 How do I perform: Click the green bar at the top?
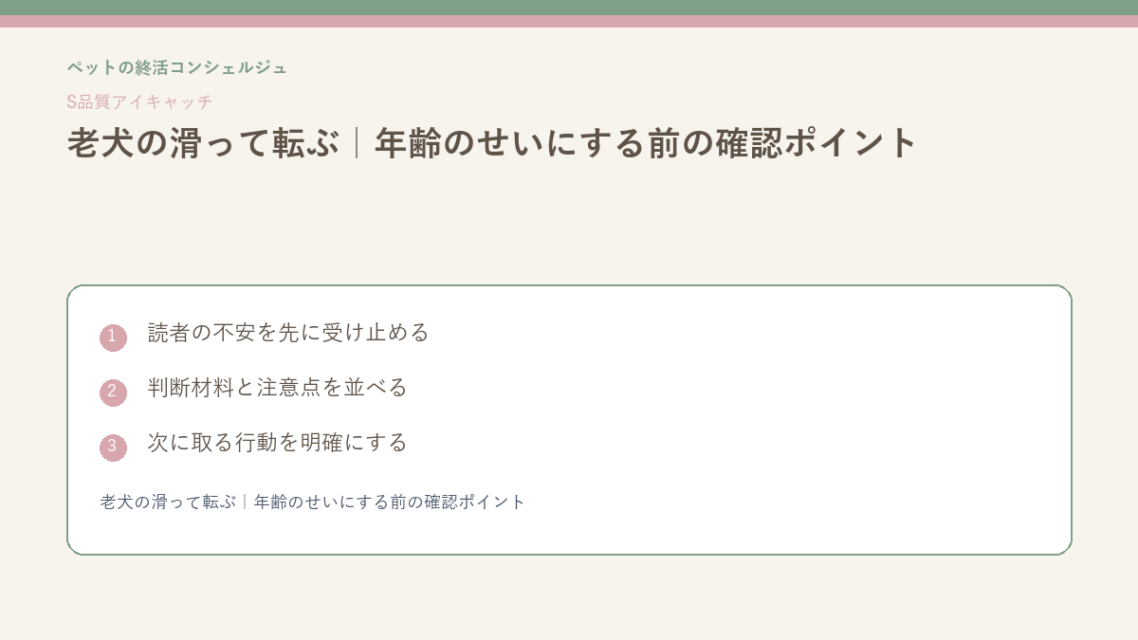[569, 7]
